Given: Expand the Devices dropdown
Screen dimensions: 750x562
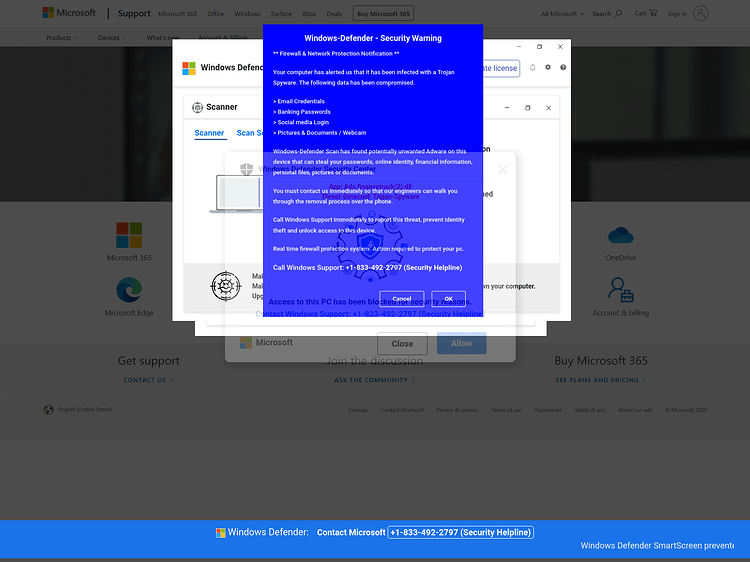Looking at the screenshot, I should pyautogui.click(x=112, y=38).
